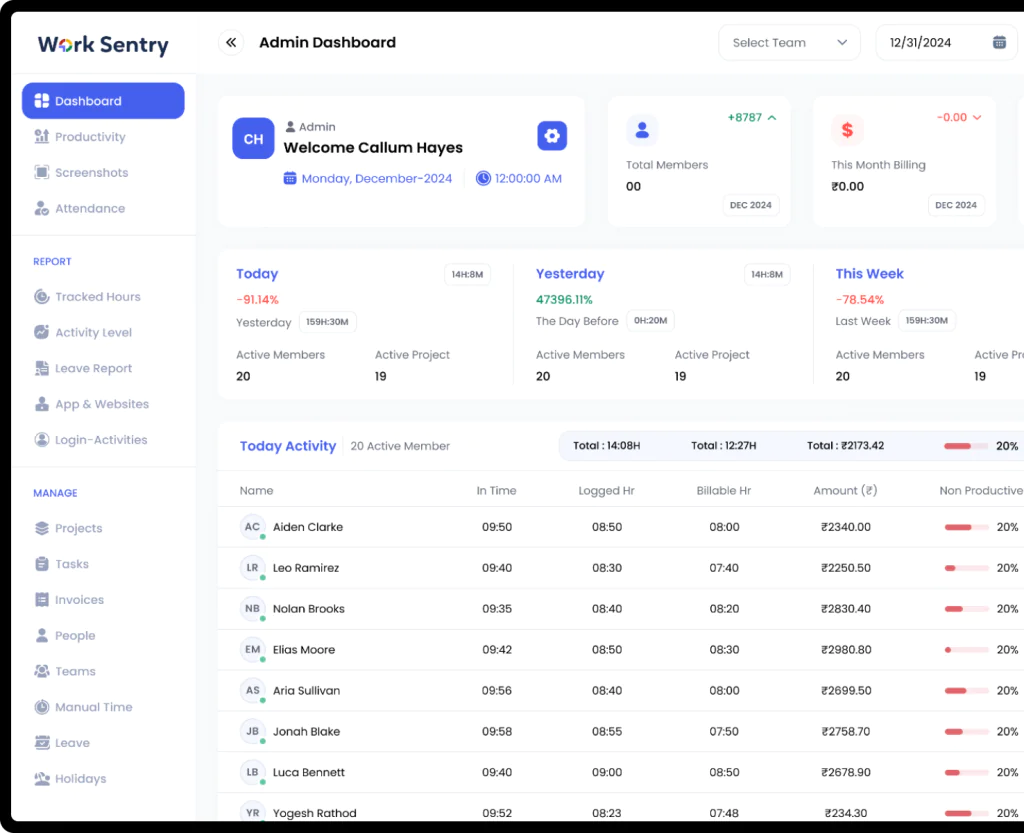Open the Select Team dropdown
The width and height of the screenshot is (1024, 833).
click(788, 43)
